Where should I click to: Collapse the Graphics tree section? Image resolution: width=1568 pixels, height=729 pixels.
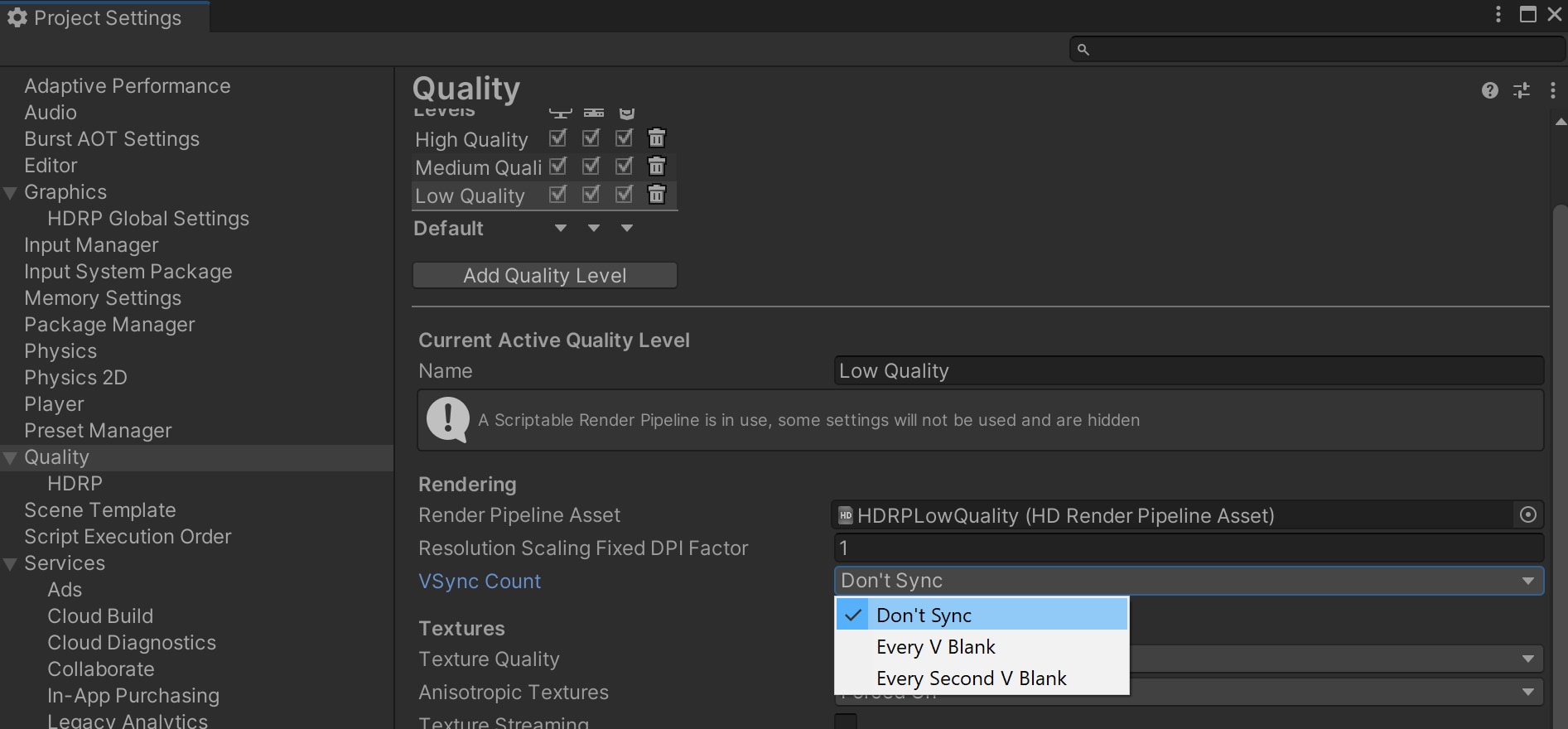tap(11, 193)
